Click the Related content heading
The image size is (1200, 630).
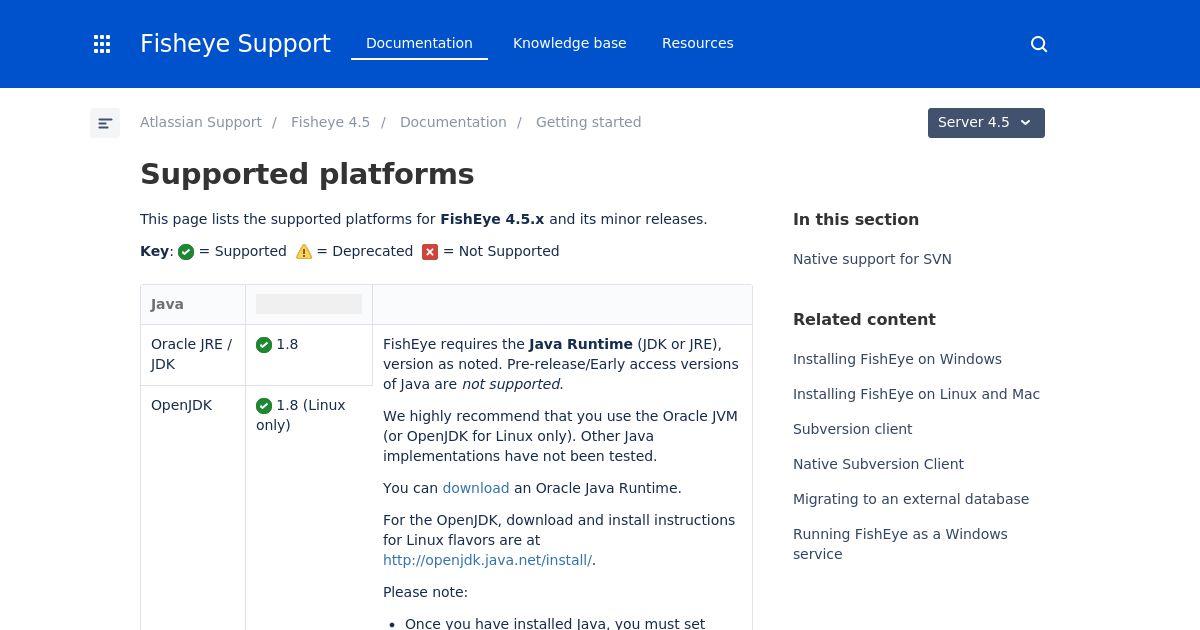click(864, 319)
